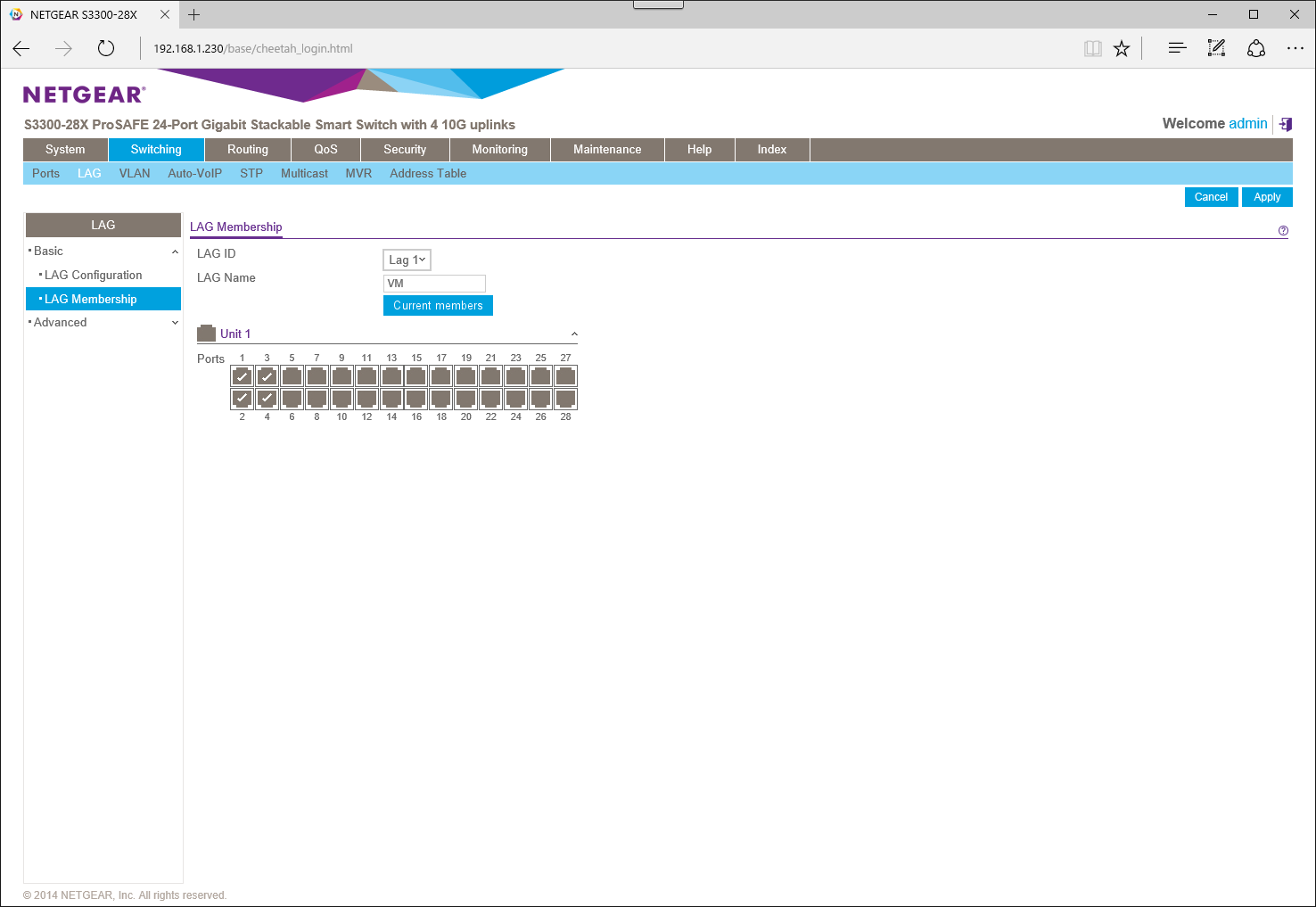1316x907 pixels.
Task: Select port 16 for the LAG
Action: [416, 399]
